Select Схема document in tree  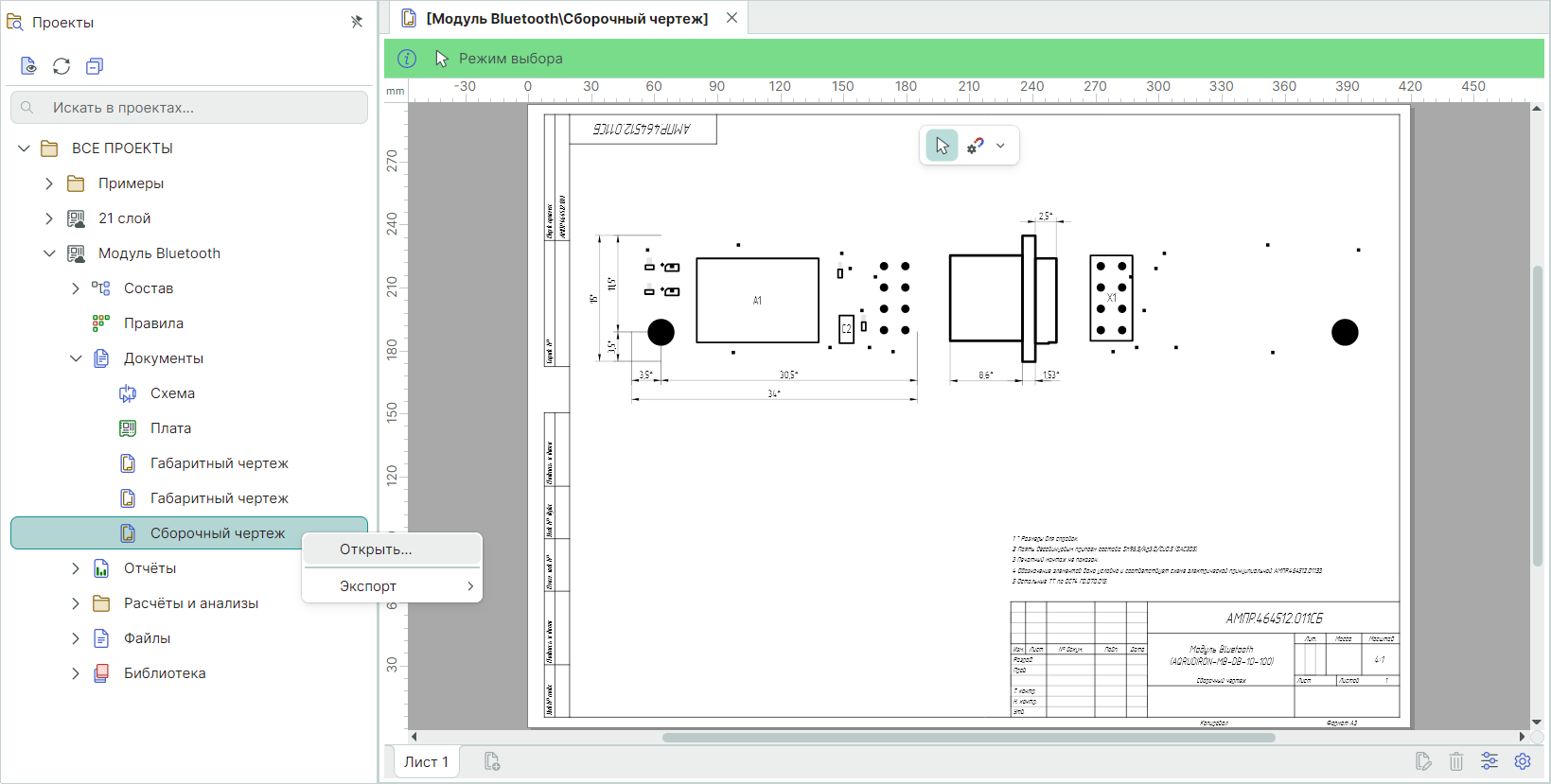[x=172, y=393]
